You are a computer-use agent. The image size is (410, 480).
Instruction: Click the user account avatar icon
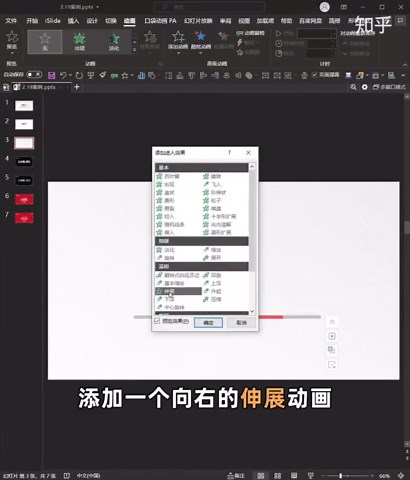pos(324,7)
